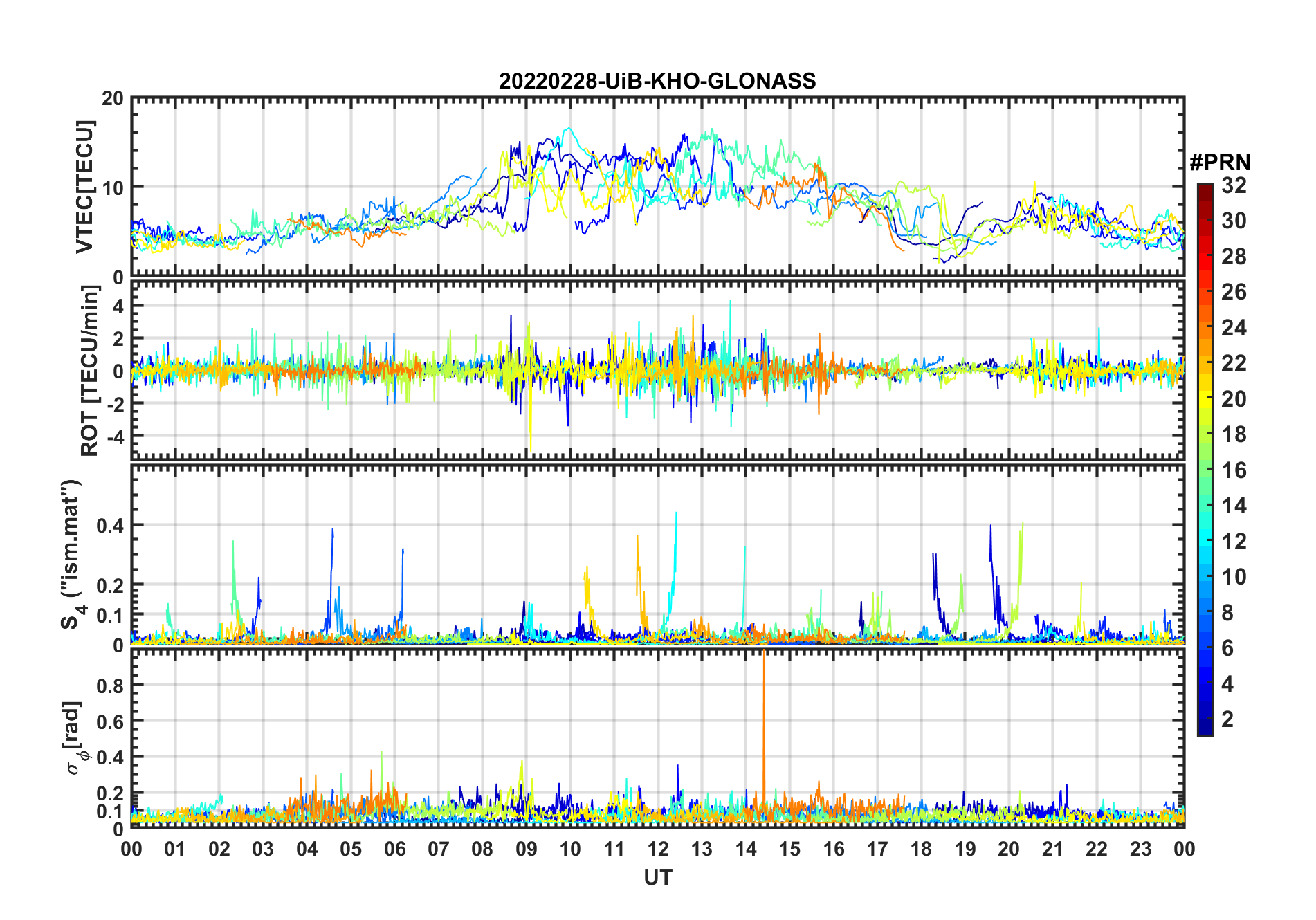Click the 2 label on the PRN colorbar
Image resolution: width=1316 pixels, height=920 pixels.
[1227, 719]
